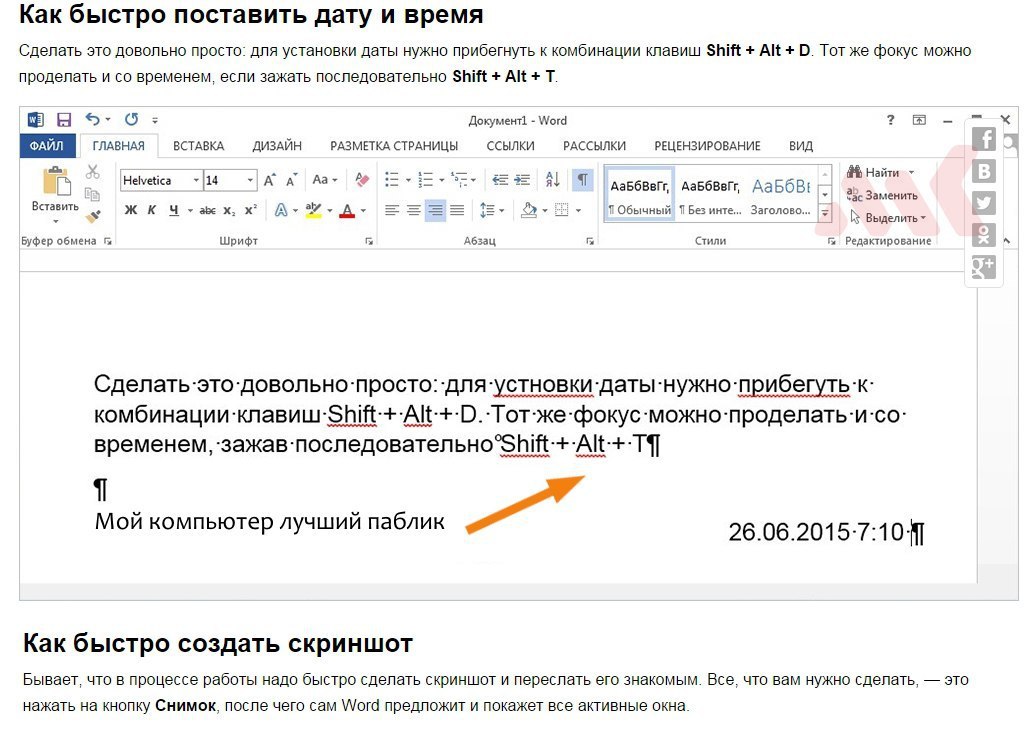
Task: Click the Sort A-Z icon
Action: click(x=552, y=179)
